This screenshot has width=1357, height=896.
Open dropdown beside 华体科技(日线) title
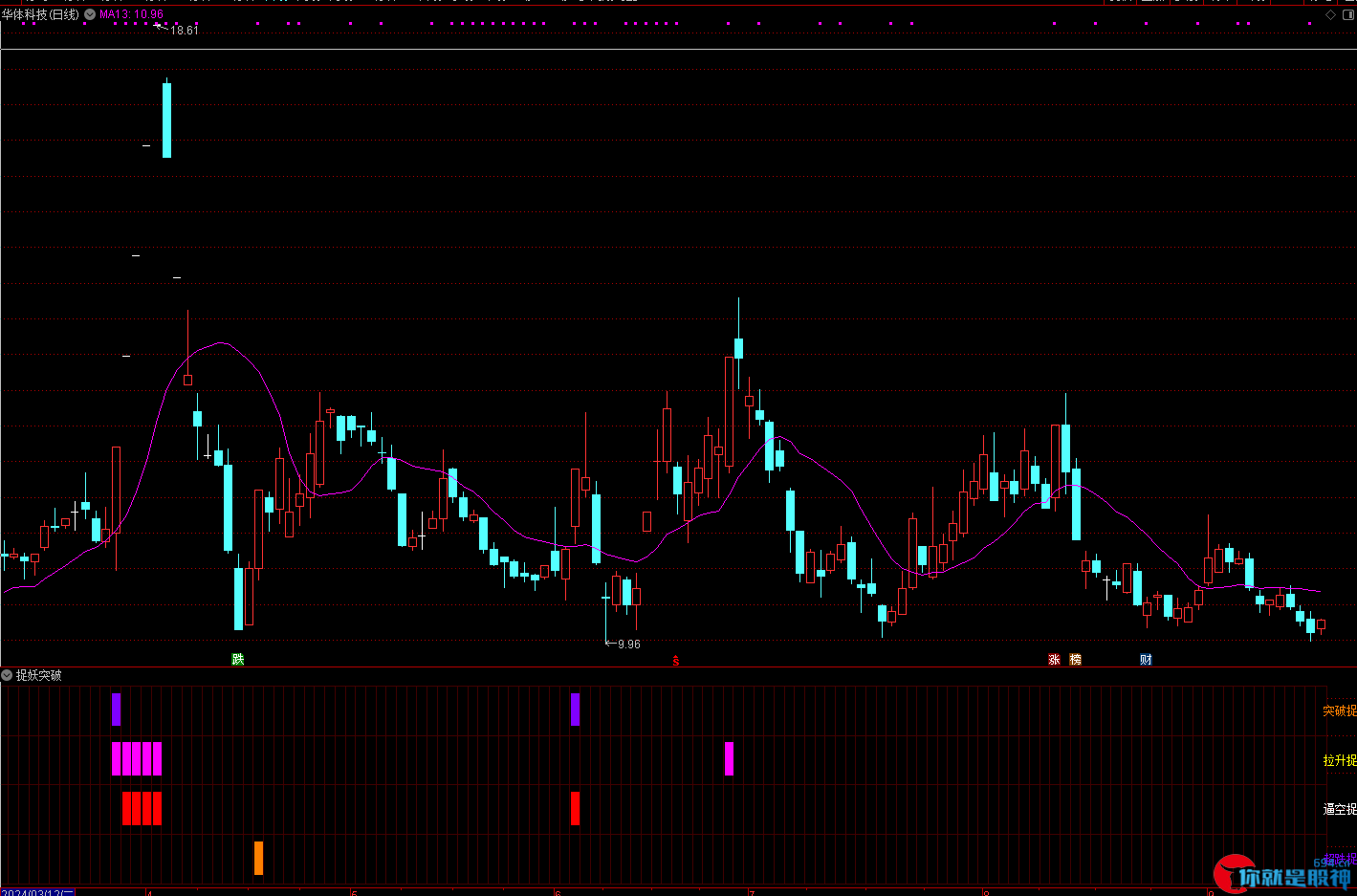click(90, 14)
